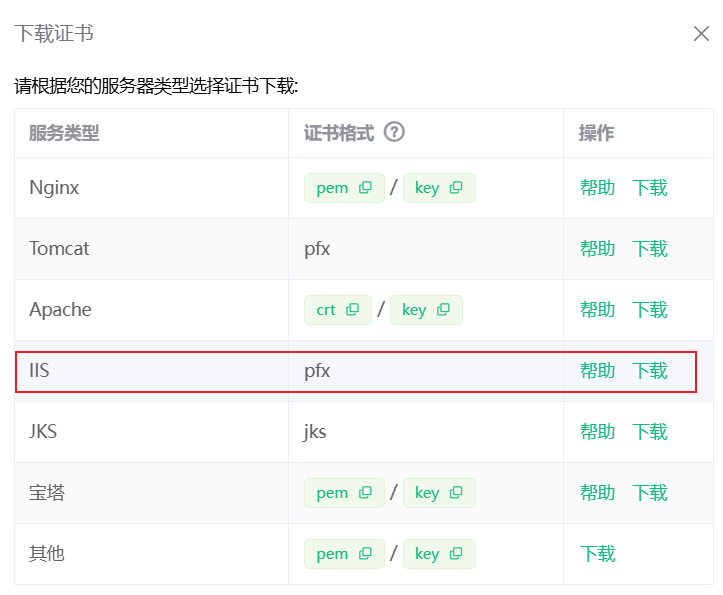Image resolution: width=723 pixels, height=595 pixels.
Task: Open help for 宝塔 certificate
Action: [597, 493]
